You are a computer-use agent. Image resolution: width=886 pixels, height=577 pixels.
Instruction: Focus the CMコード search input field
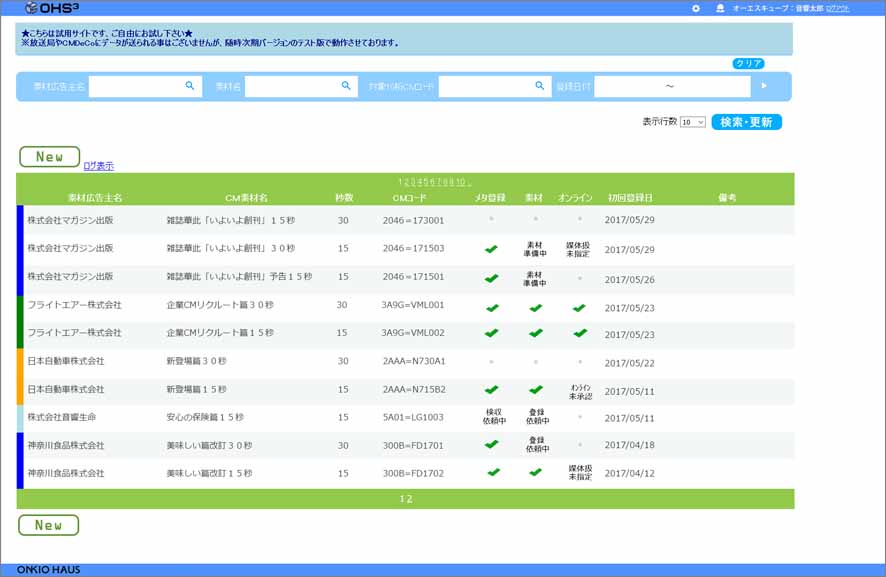pyautogui.click(x=495, y=86)
